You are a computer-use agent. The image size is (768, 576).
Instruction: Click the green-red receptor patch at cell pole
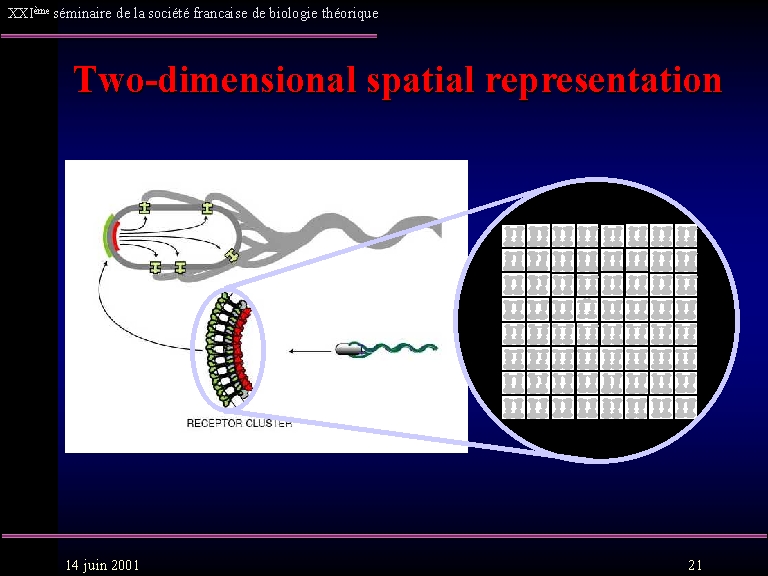[x=112, y=236]
